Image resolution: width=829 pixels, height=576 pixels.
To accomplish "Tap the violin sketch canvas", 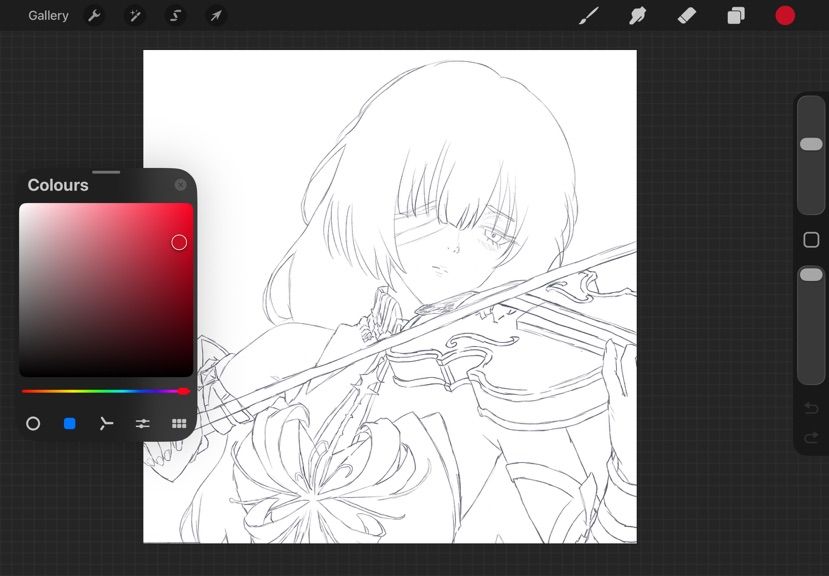I will tap(390, 296).
